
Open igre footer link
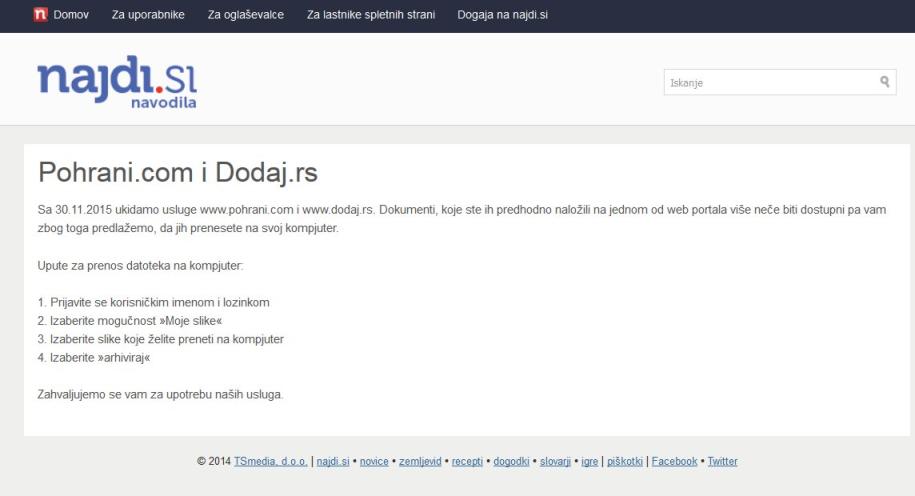coord(590,461)
